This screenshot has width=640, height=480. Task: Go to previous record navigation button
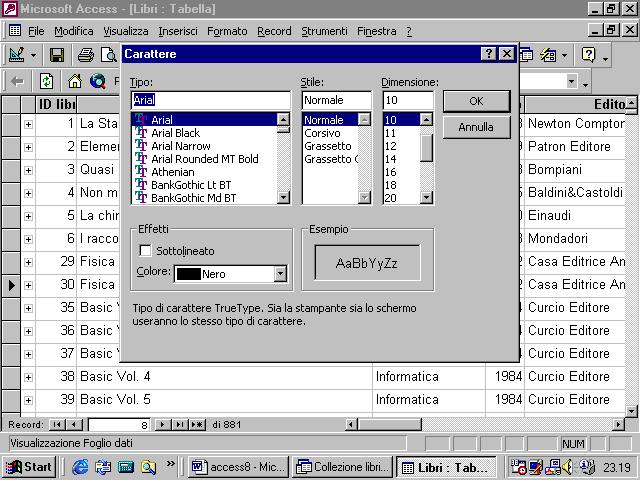(74, 424)
